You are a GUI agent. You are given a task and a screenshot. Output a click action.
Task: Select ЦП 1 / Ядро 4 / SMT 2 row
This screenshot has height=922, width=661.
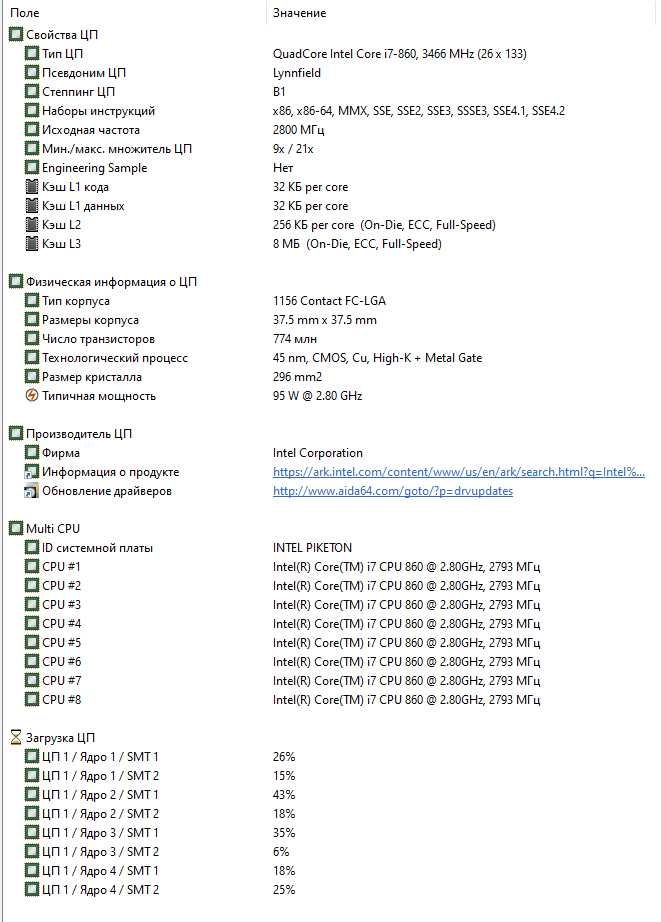point(329,890)
